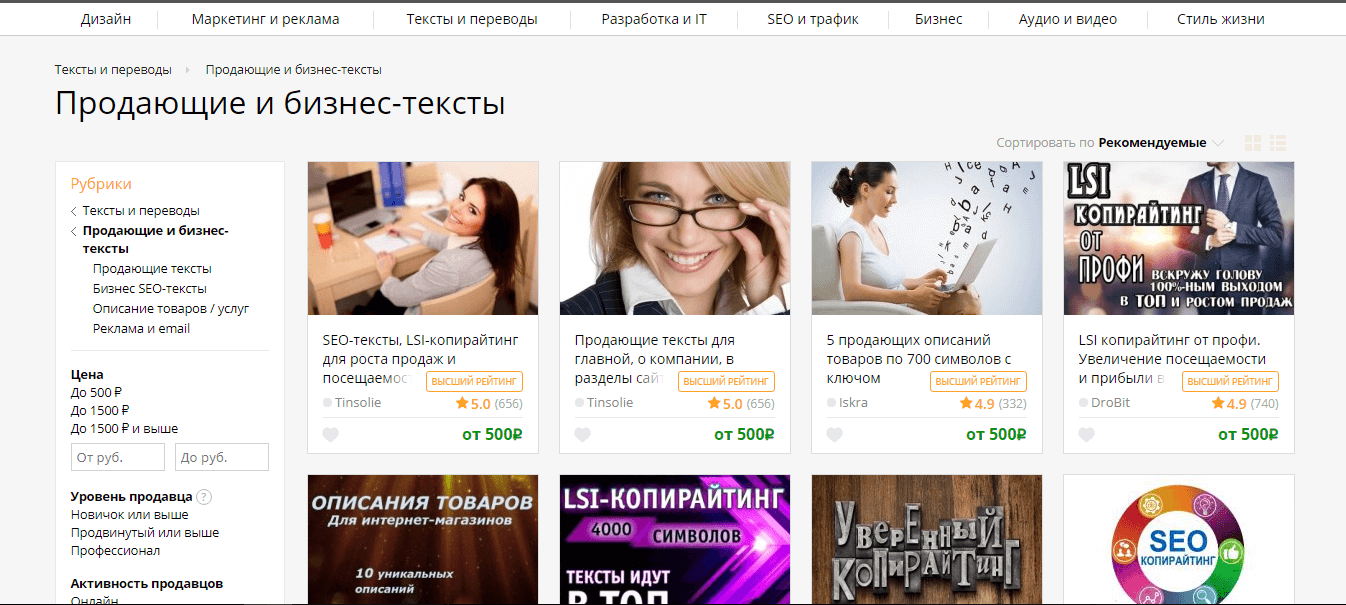
Task: Add DroBit's LSI копирайтинг to favorites
Action: coord(1087,434)
